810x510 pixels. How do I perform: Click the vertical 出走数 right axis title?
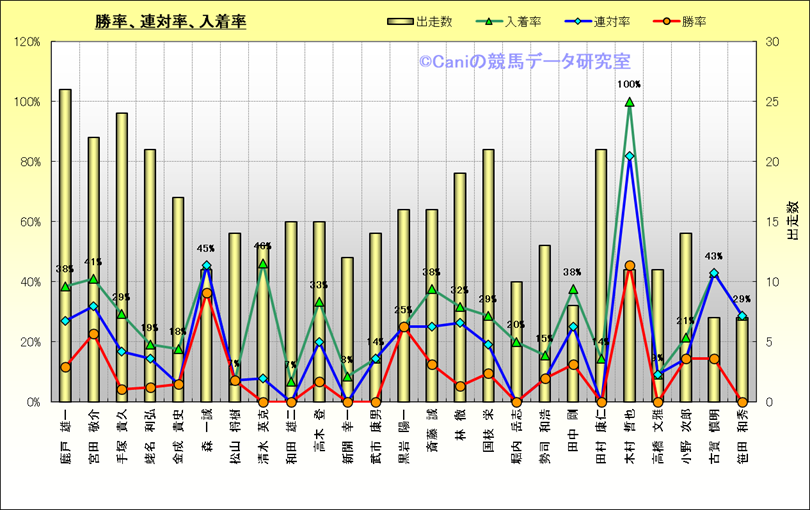coord(791,221)
